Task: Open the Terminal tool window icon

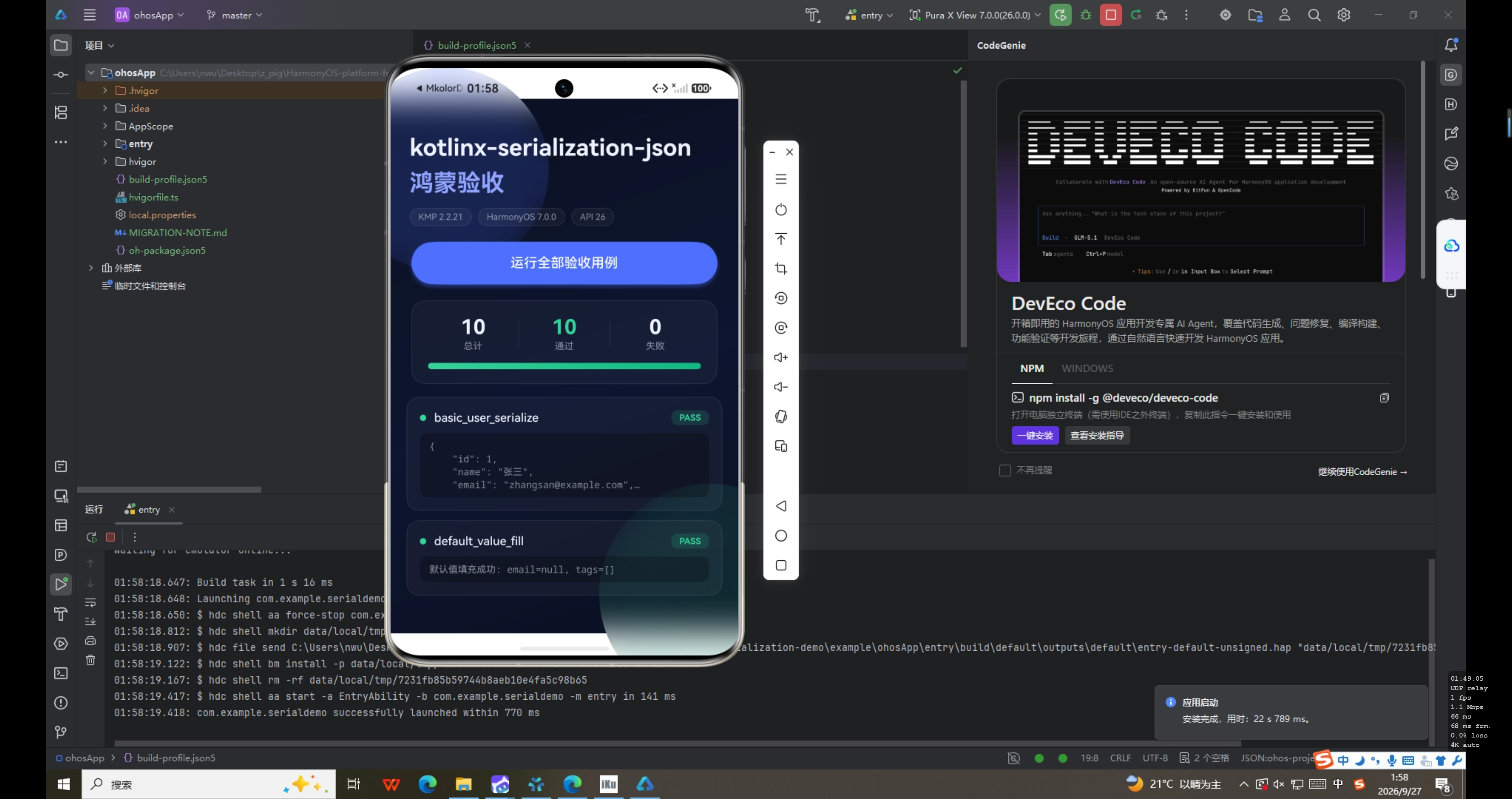Action: (x=61, y=673)
